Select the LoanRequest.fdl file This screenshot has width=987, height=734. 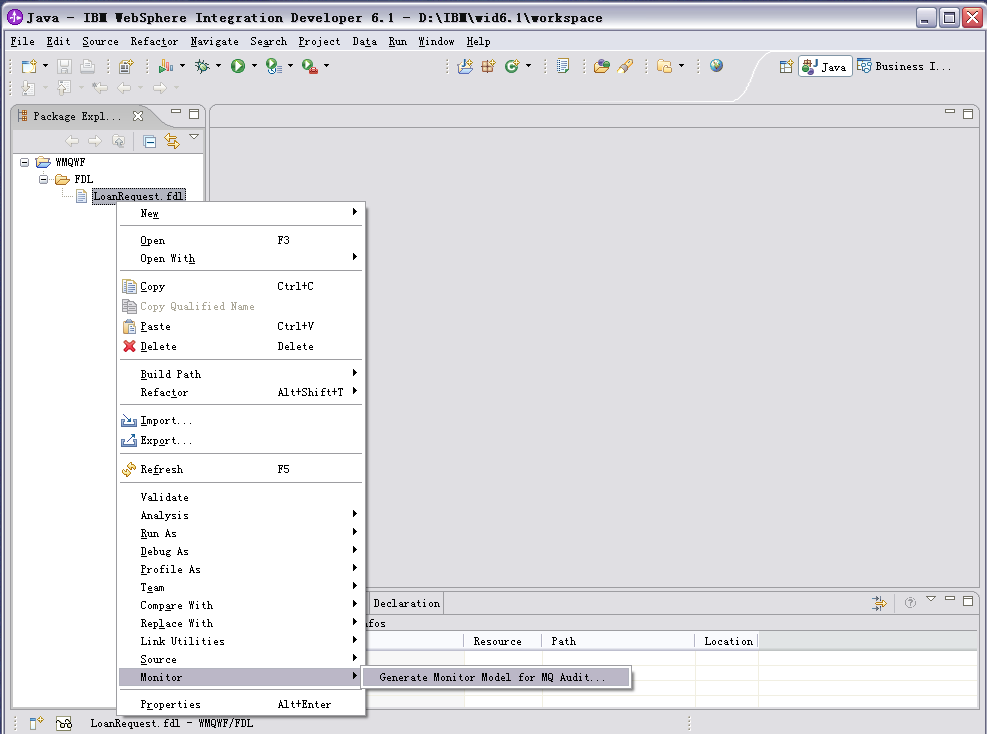pyautogui.click(x=138, y=196)
